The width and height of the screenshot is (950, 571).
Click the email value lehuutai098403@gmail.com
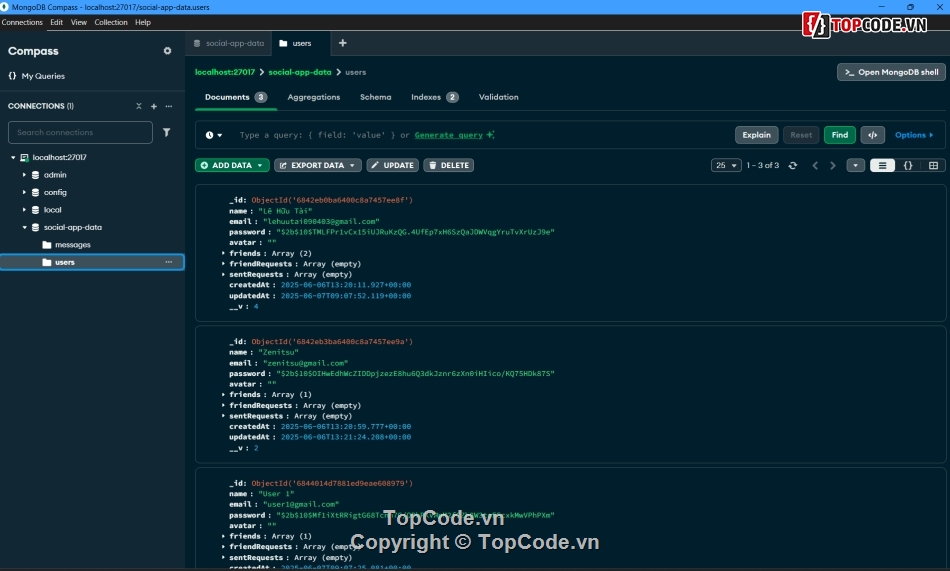tap(321, 222)
